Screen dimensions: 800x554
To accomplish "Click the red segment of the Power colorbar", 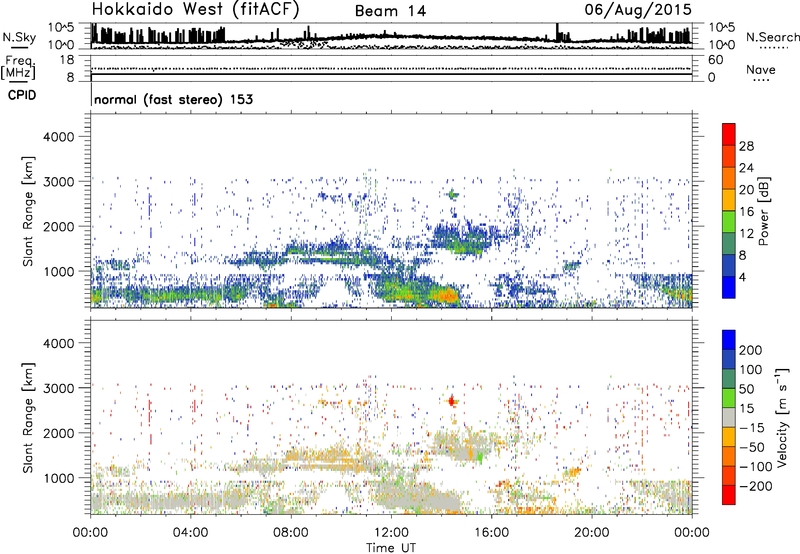I will (x=729, y=134).
